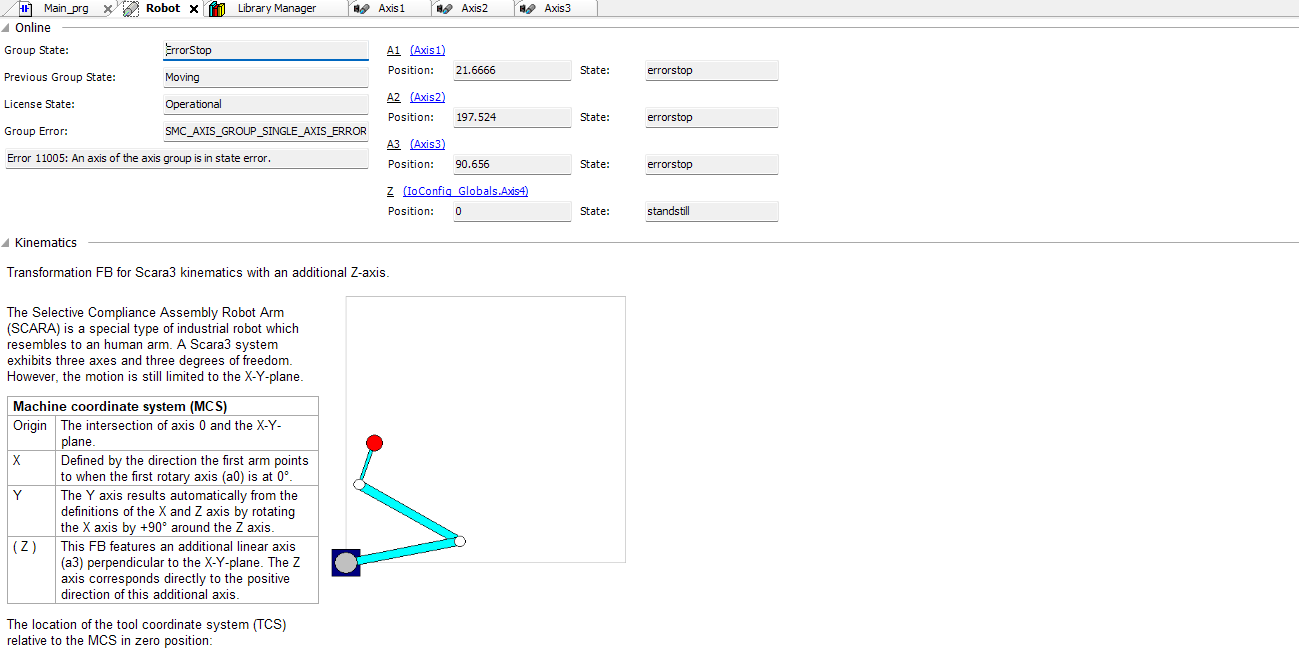Click the Main_prg program icon

pyautogui.click(x=26, y=8)
